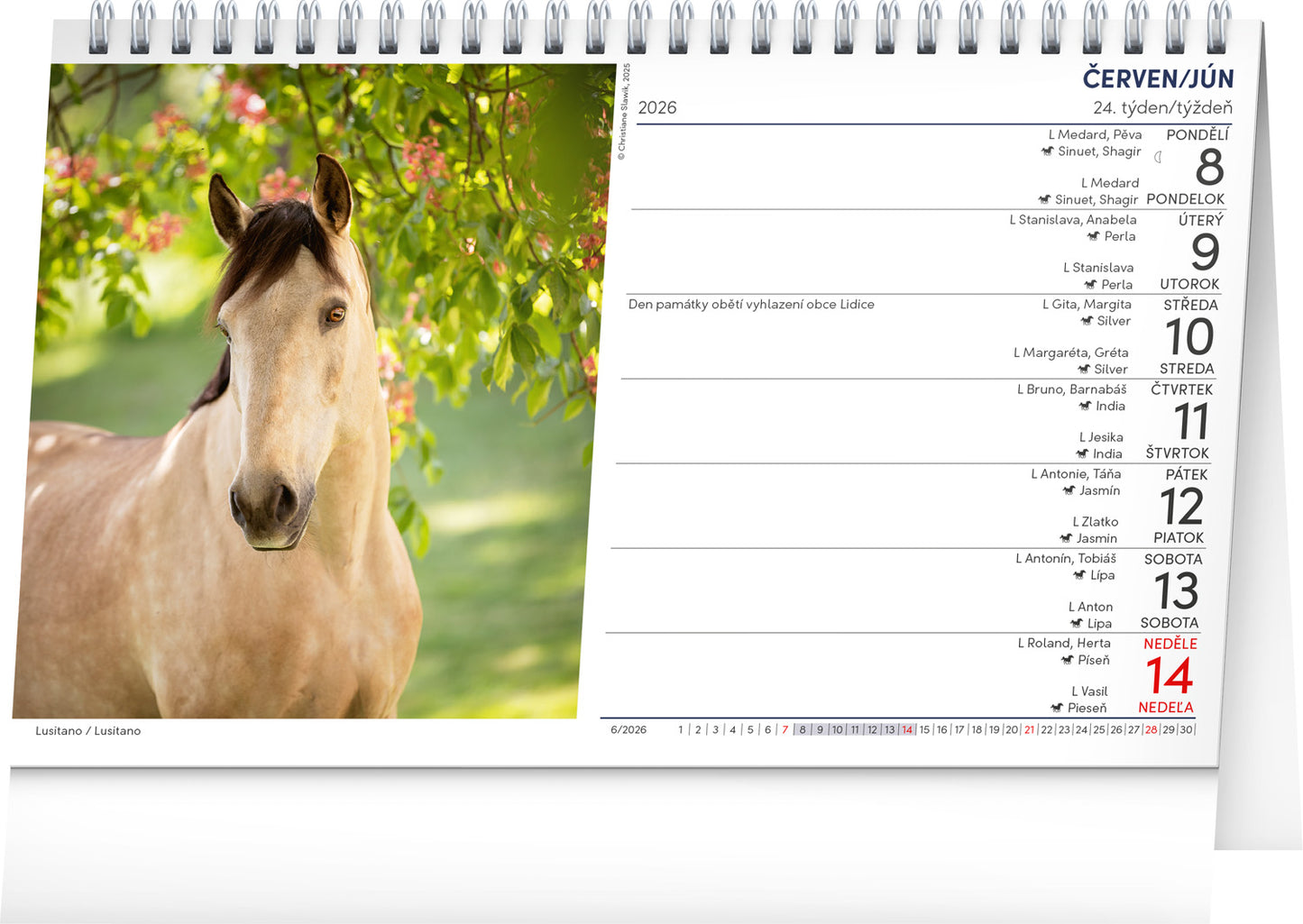Click the moon phase icon beside date 8

(x=1159, y=157)
